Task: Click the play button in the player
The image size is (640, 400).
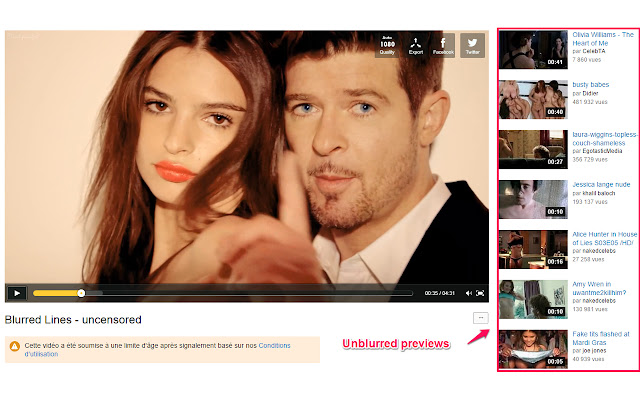Action: 17,293
